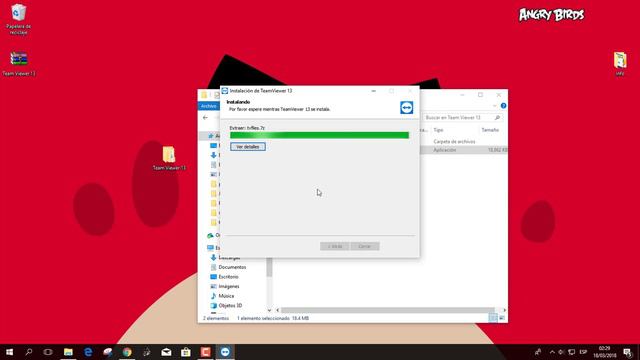The height and width of the screenshot is (360, 640).
Task: Sort by the Tipo column header
Action: 438,130
